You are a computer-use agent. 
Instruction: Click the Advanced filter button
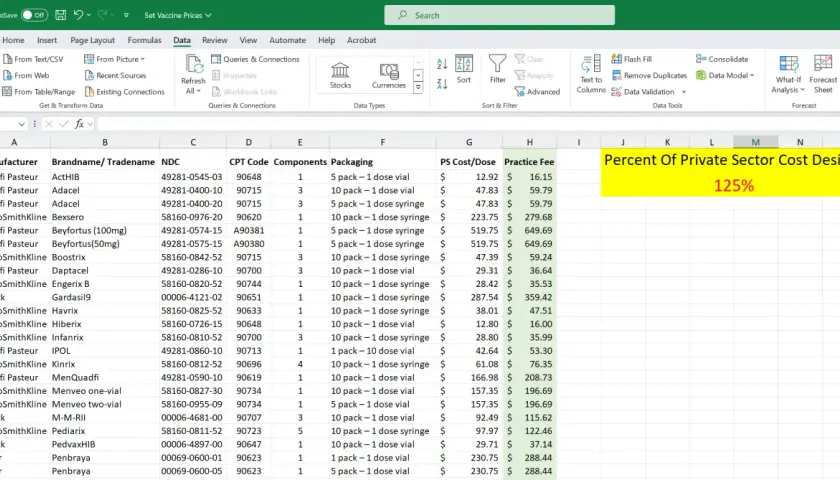click(x=537, y=92)
